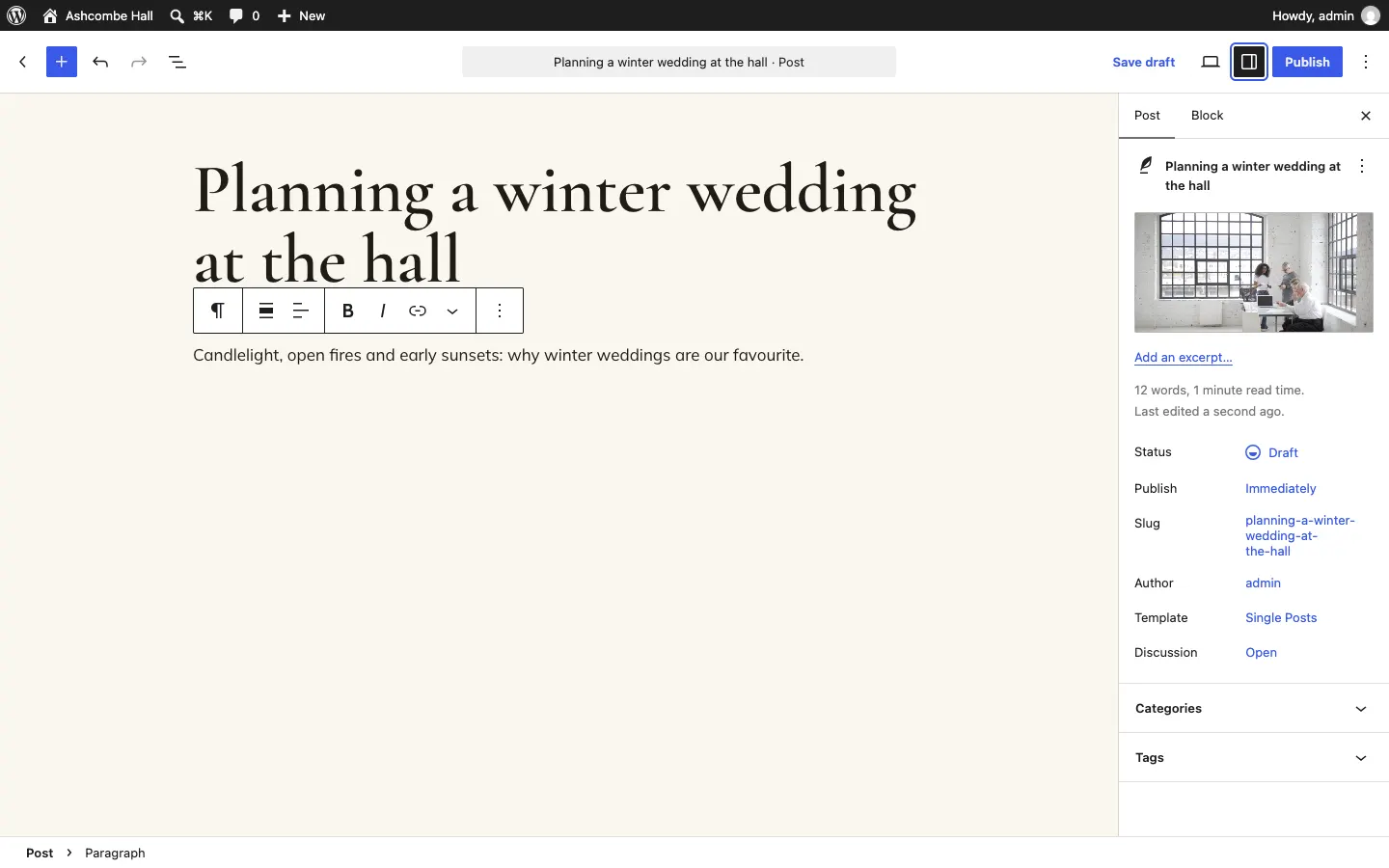Click the pen post-type icon in sidebar
This screenshot has height=868, width=1389.
(x=1146, y=166)
